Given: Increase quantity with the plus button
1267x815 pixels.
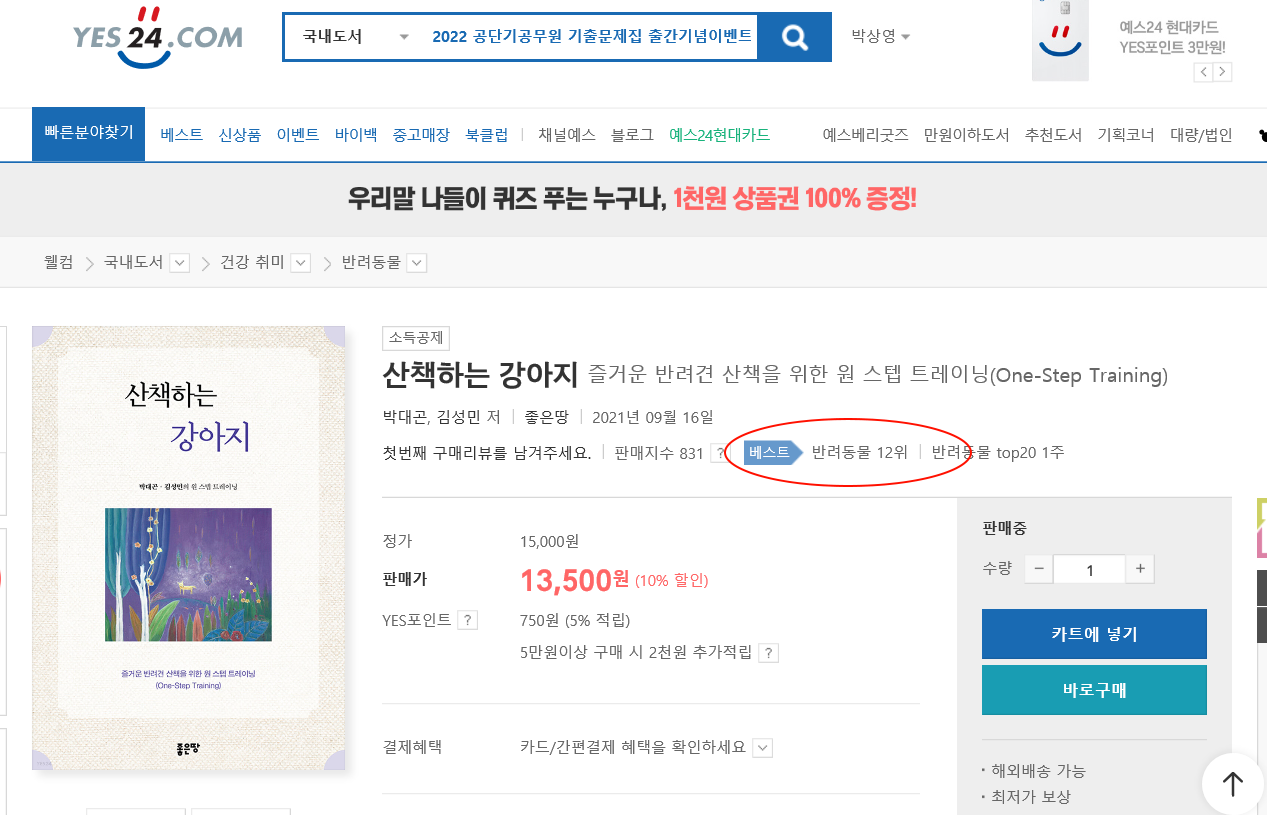Looking at the screenshot, I should click(x=1140, y=569).
